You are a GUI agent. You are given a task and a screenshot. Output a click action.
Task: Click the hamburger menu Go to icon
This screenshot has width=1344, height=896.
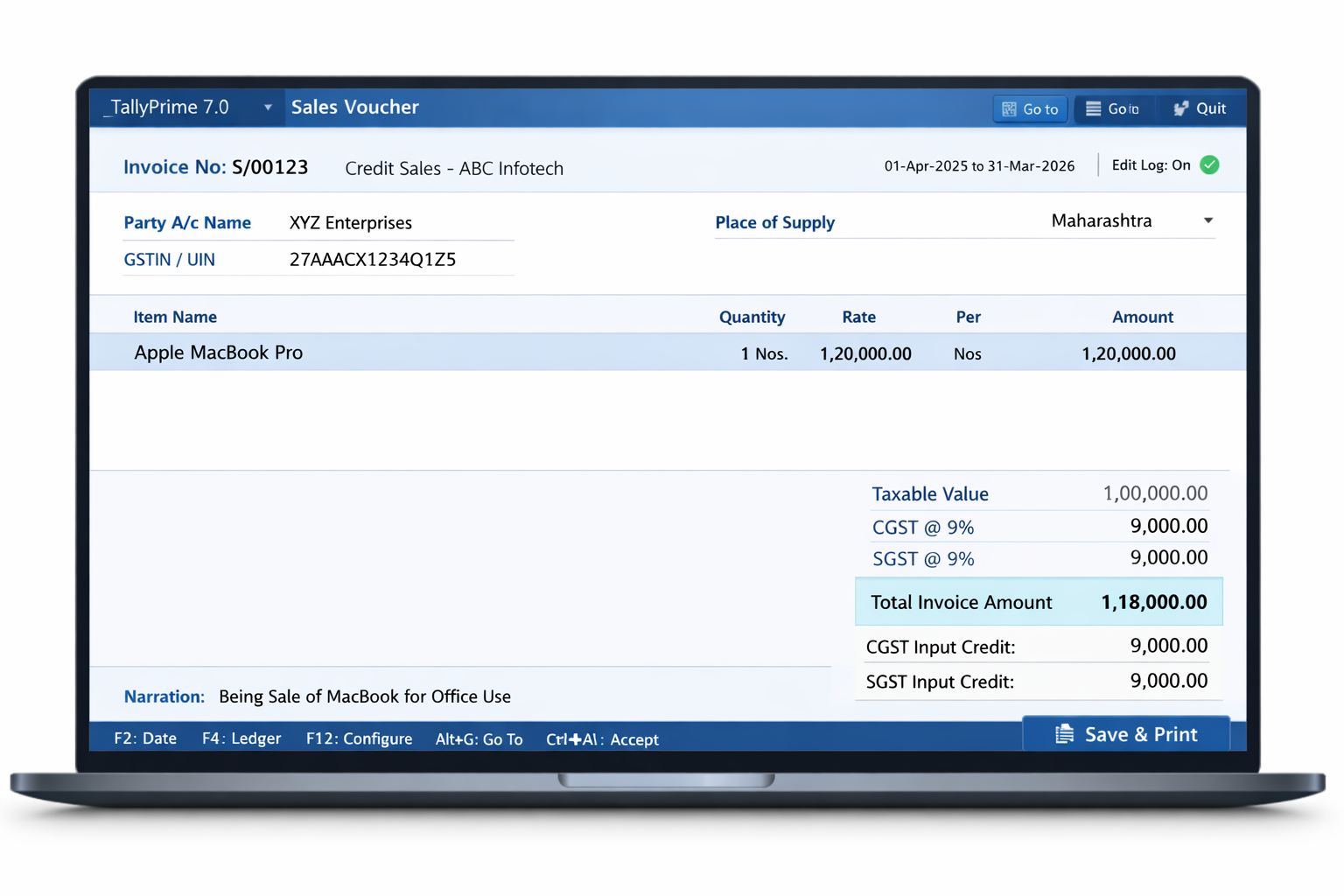click(1094, 108)
